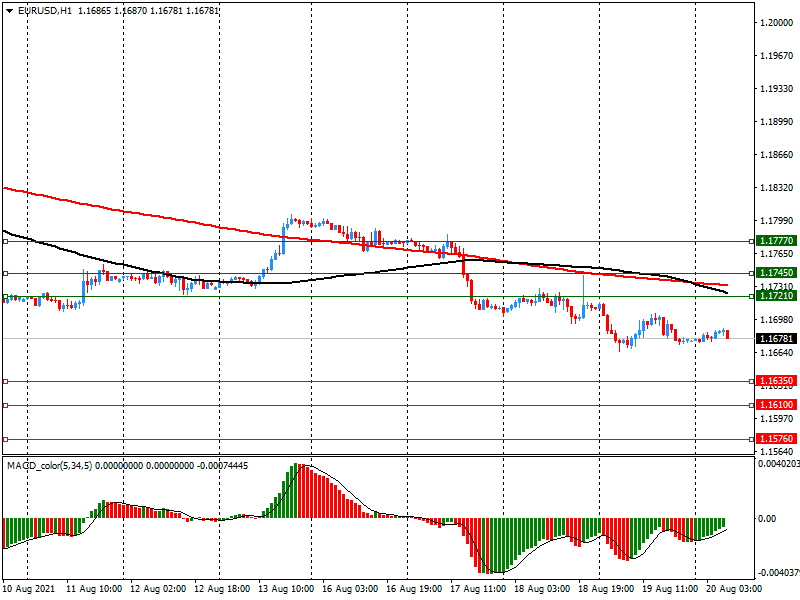Viewport: 800px width, 600px height.
Task: Click the 16 Aug 19:00 time label
Action: [x=414, y=589]
